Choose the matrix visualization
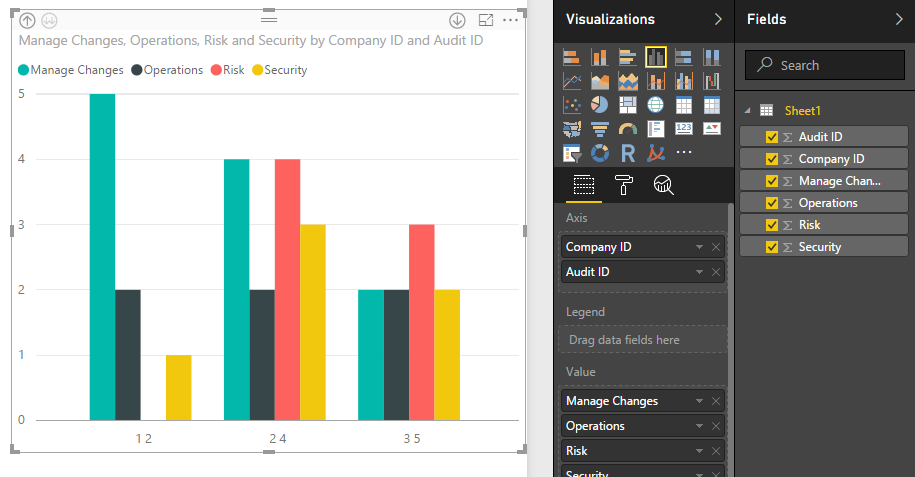 711,105
